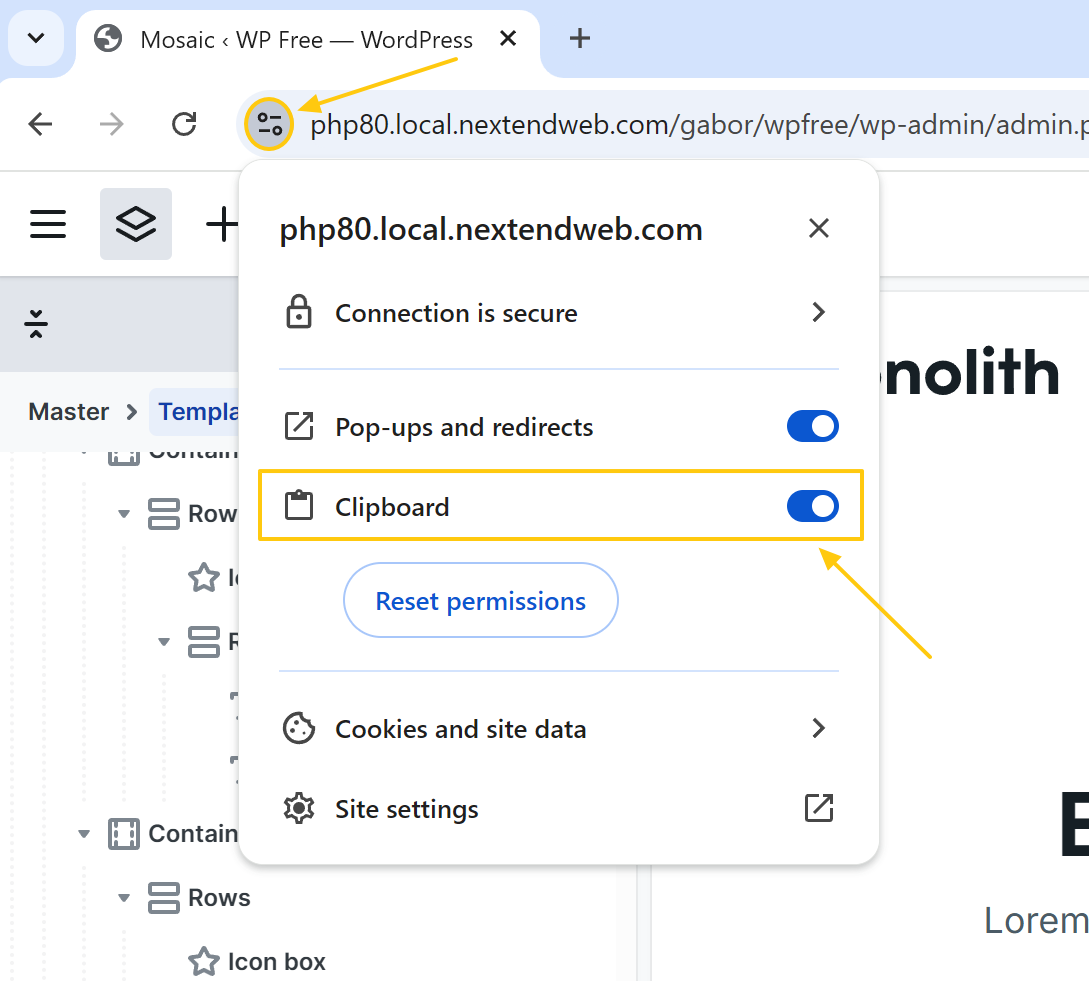Click the collapse all icon in sidebar

[x=37, y=324]
